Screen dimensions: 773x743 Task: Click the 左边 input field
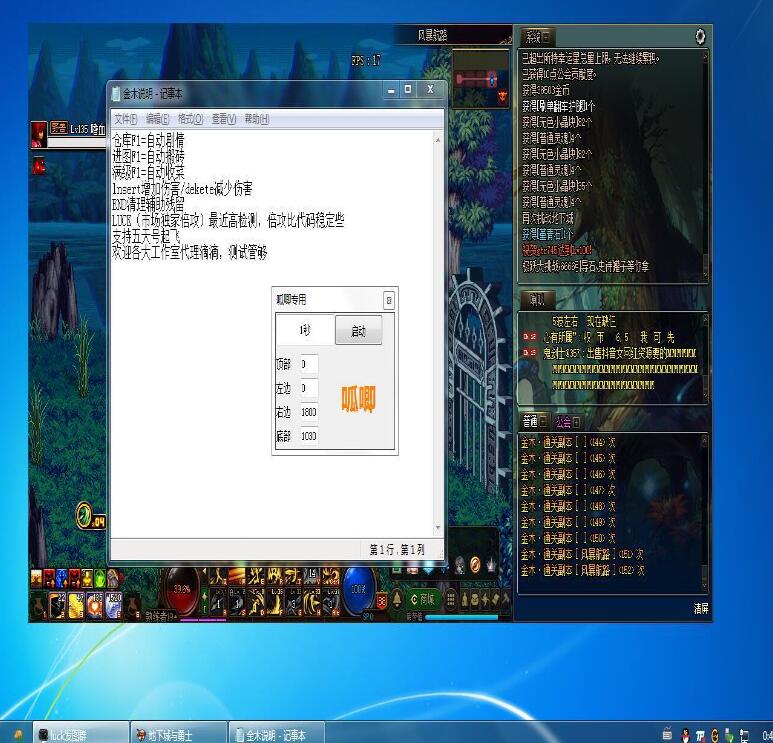(x=309, y=389)
